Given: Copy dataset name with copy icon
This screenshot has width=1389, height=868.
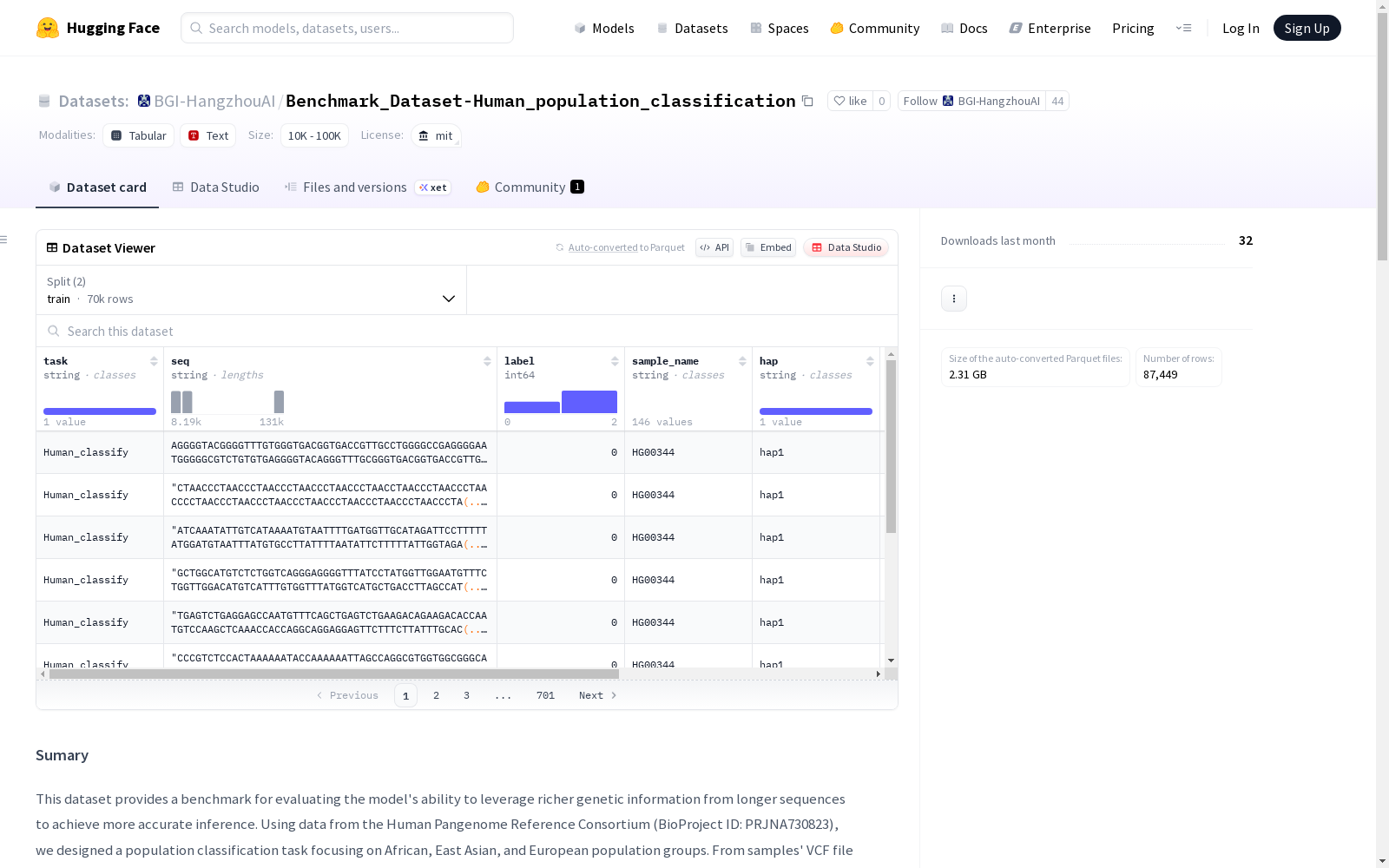Looking at the screenshot, I should [x=807, y=101].
